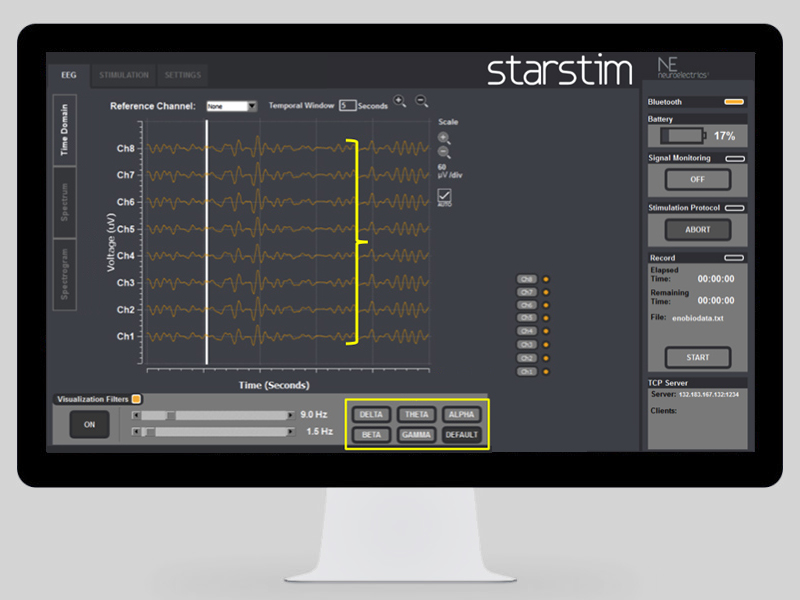Apply the BETA band filter
Viewport: 800px width, 600px height.
click(x=371, y=435)
